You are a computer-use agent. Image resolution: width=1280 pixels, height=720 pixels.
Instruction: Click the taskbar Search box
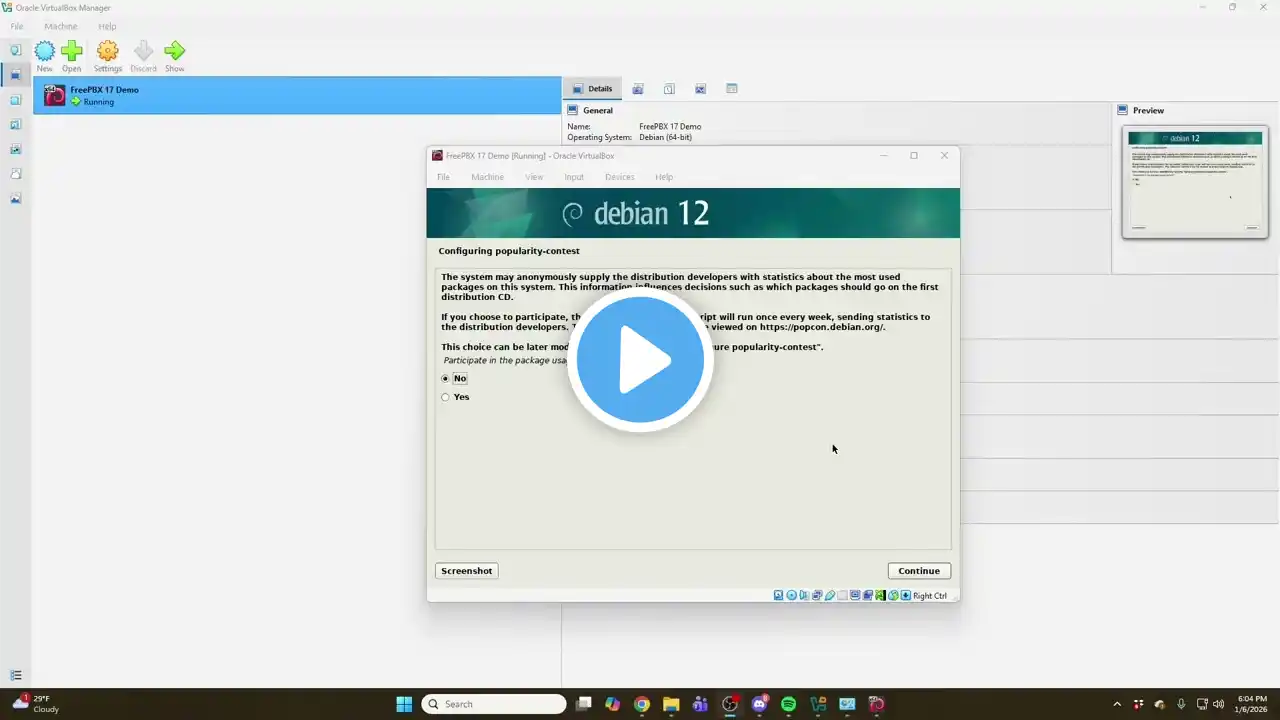pyautogui.click(x=494, y=704)
